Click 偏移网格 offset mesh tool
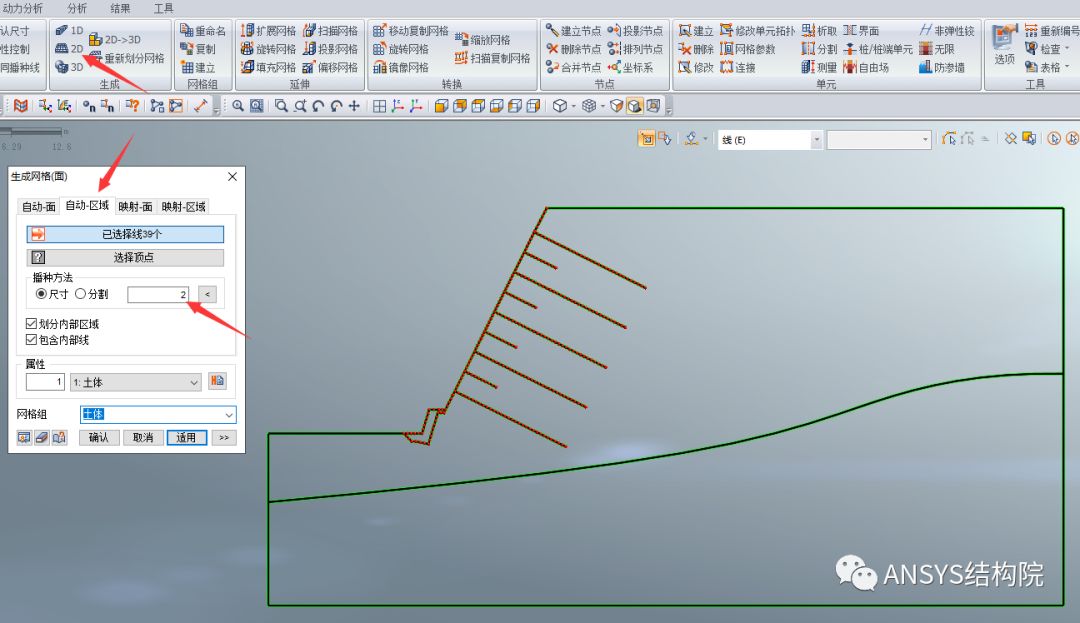This screenshot has width=1080, height=623. (x=331, y=67)
